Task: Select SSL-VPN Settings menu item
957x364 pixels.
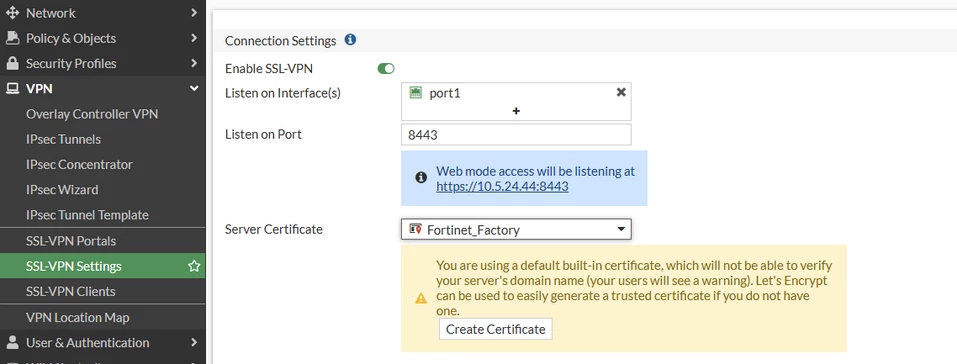Action: tap(103, 266)
